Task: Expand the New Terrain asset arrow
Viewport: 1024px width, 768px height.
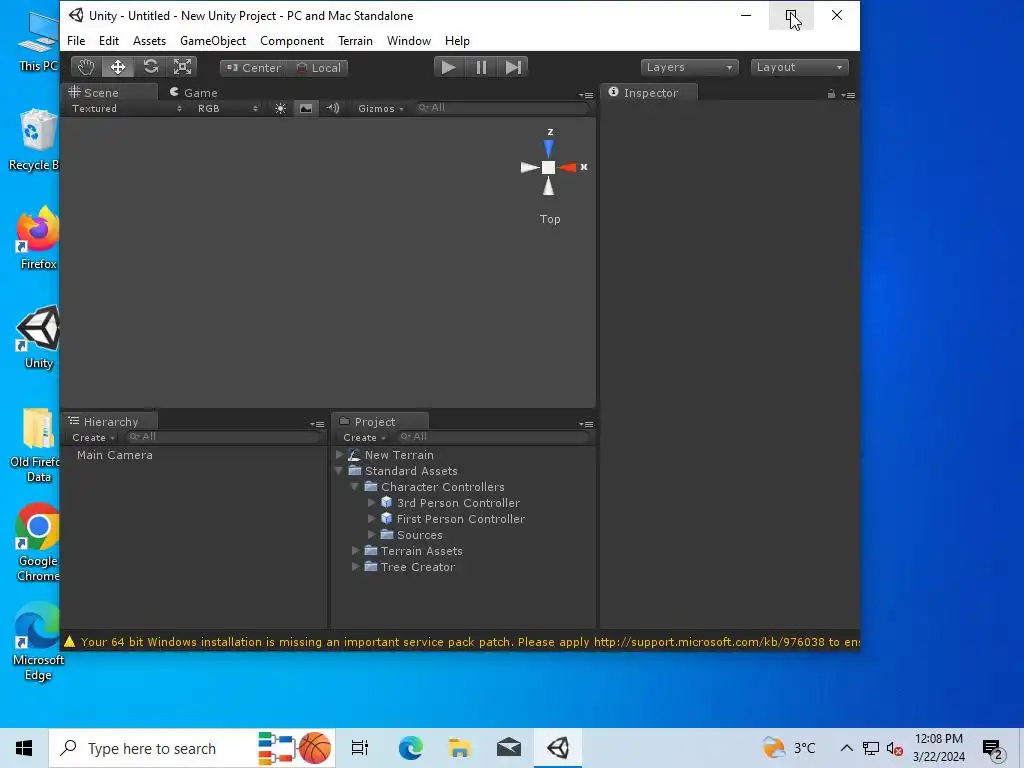Action: pyautogui.click(x=339, y=455)
